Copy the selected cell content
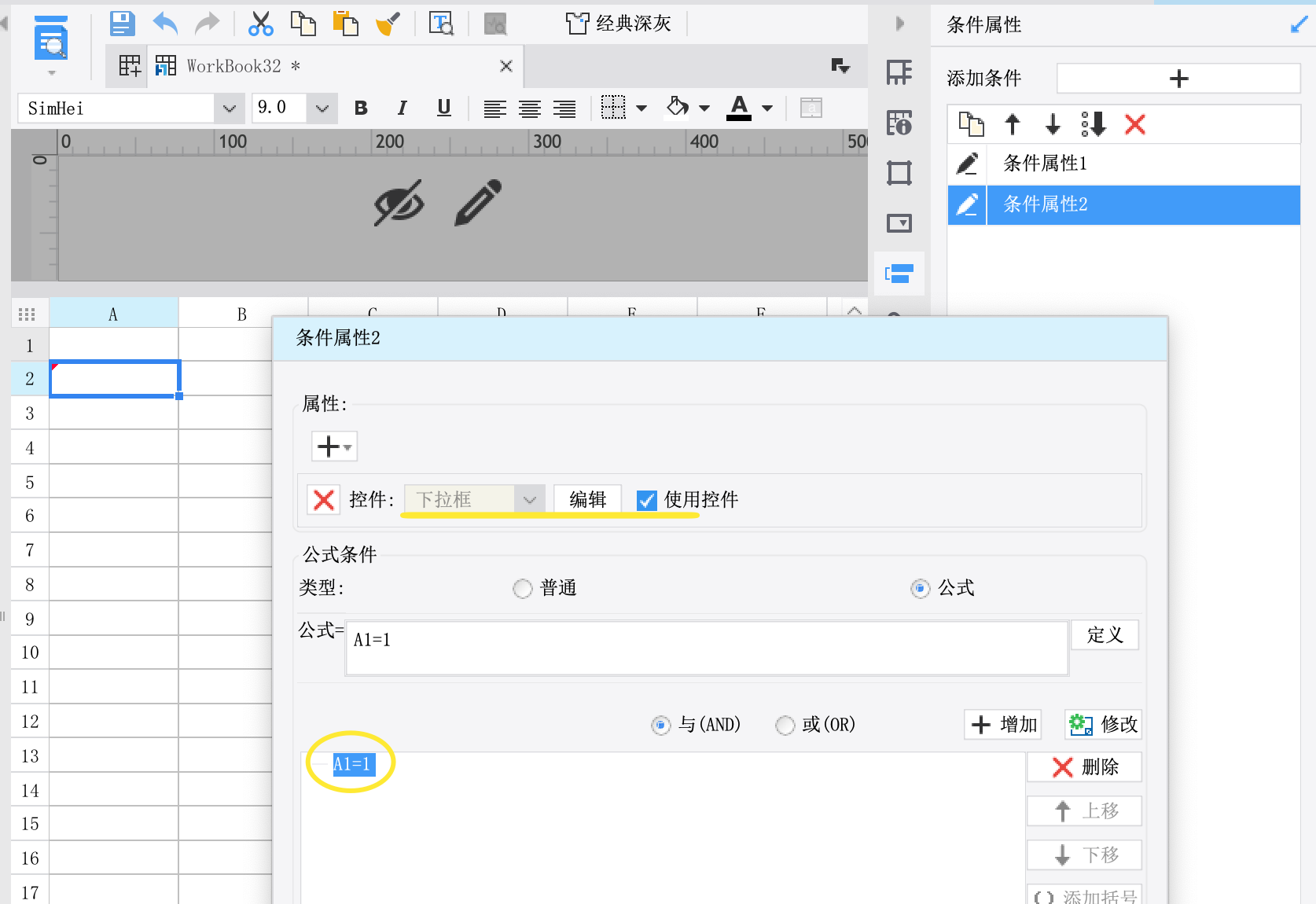Viewport: 1316px width, 904px height. [x=303, y=24]
